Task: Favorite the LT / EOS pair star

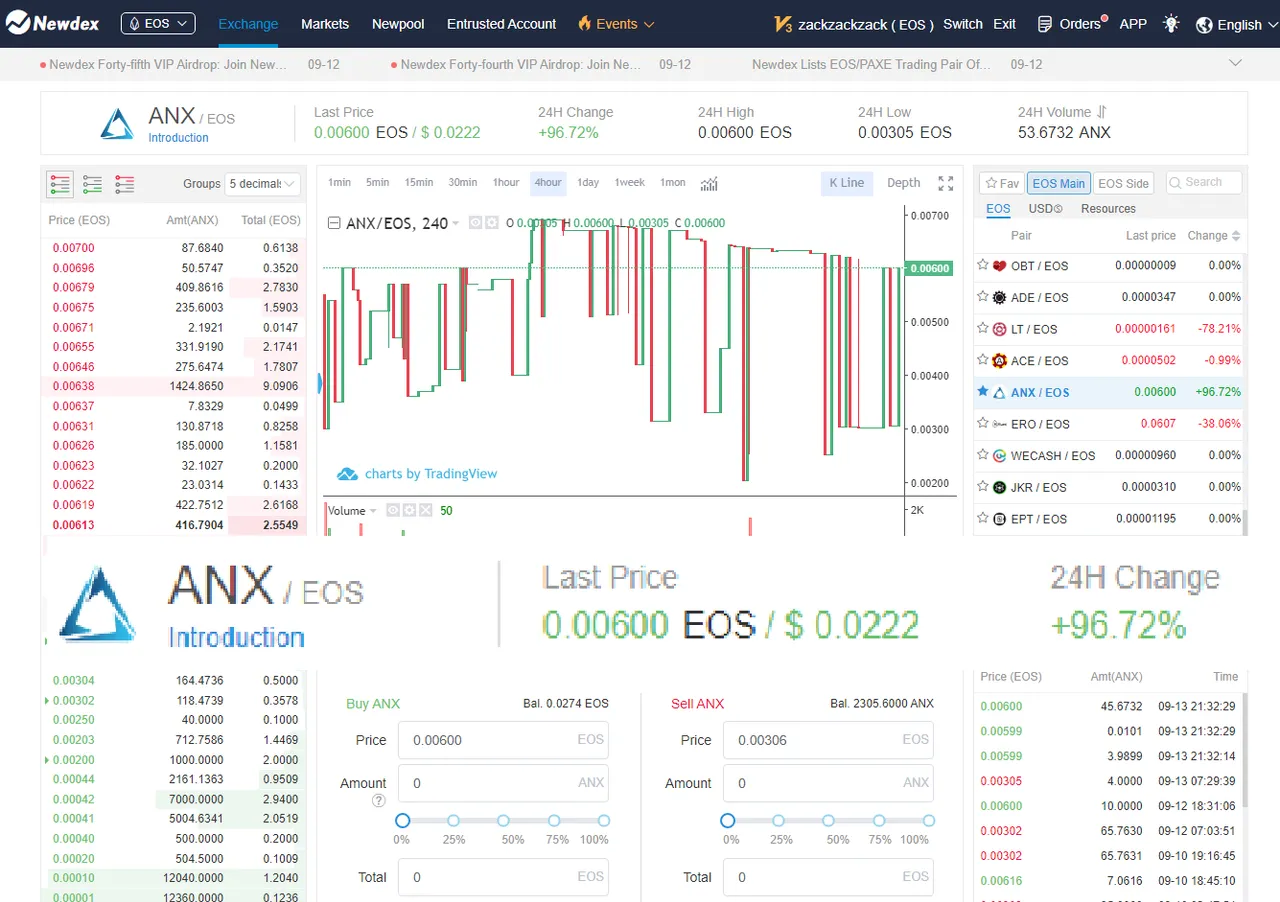Action: [983, 328]
